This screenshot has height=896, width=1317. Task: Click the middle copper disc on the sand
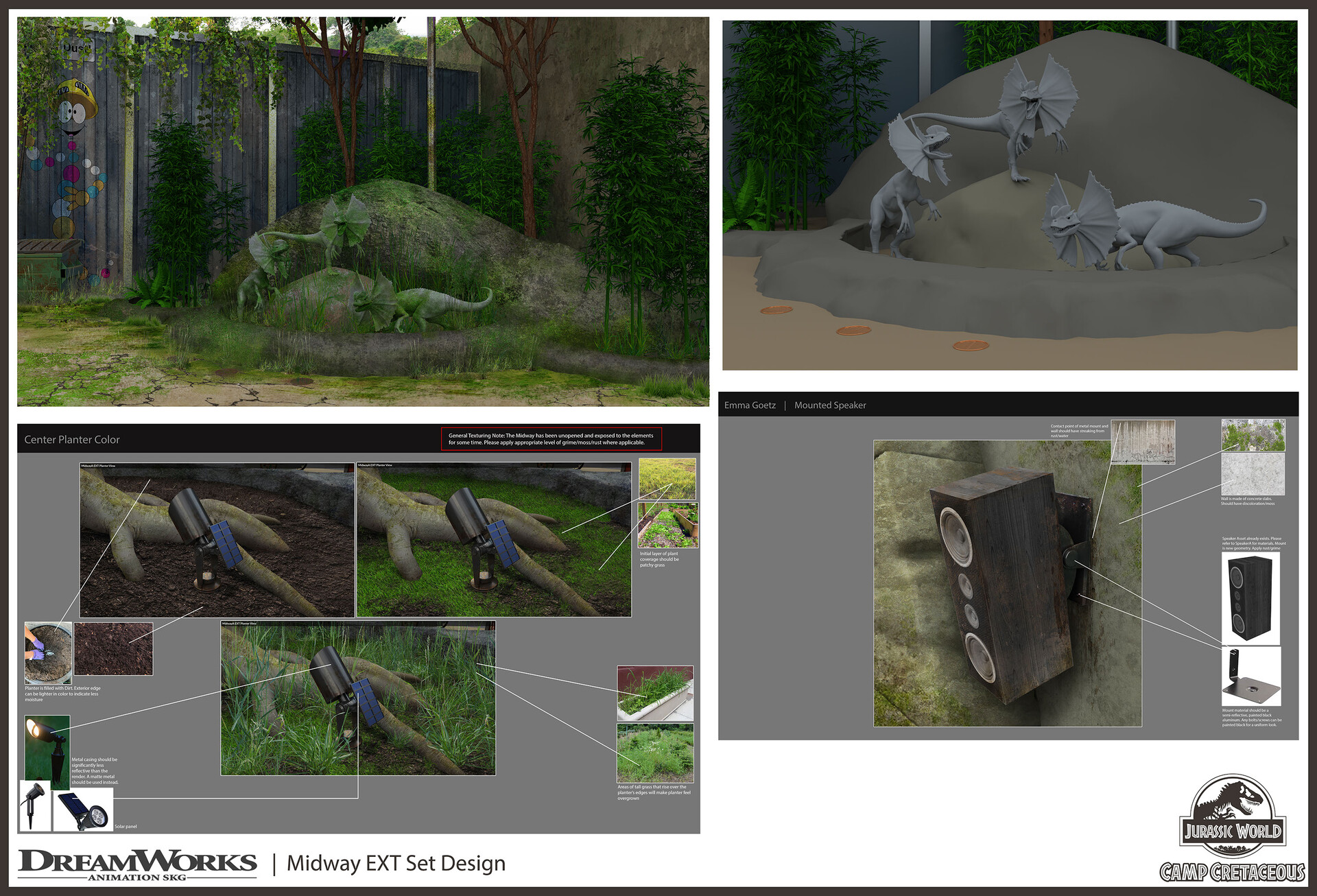(x=853, y=331)
